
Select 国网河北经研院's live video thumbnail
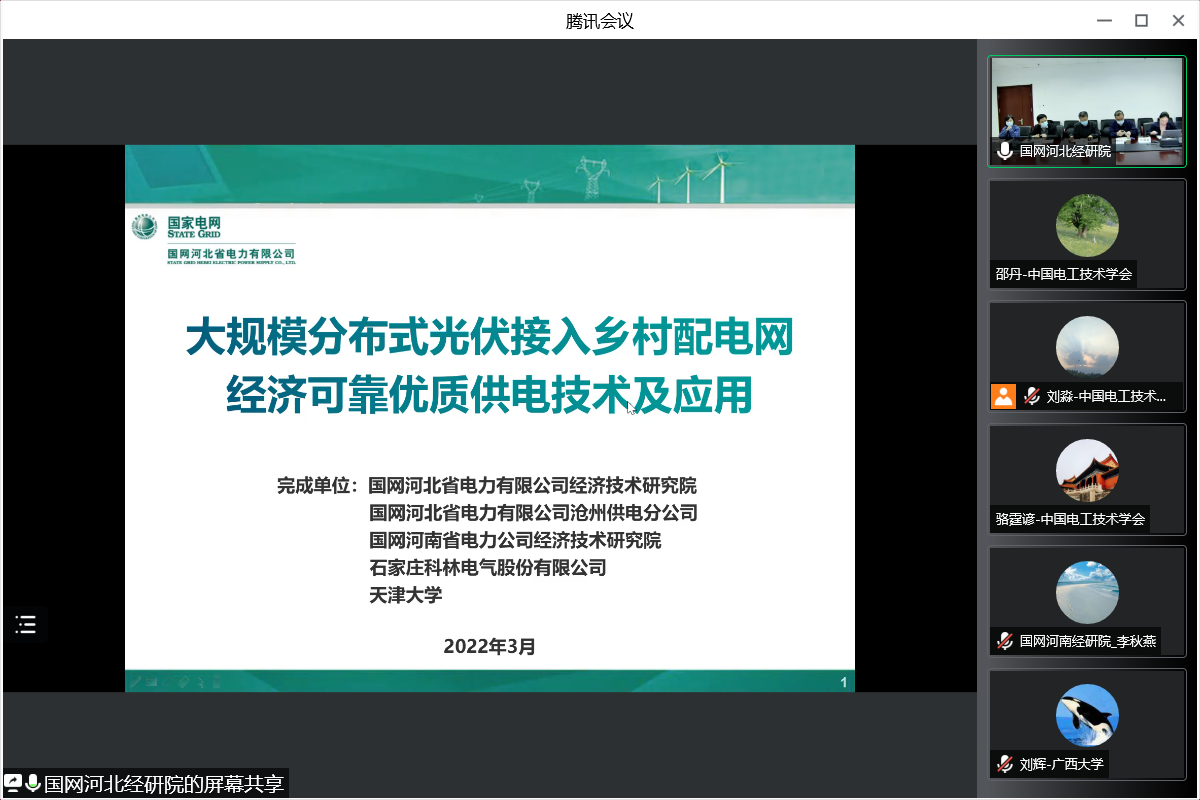click(1087, 110)
